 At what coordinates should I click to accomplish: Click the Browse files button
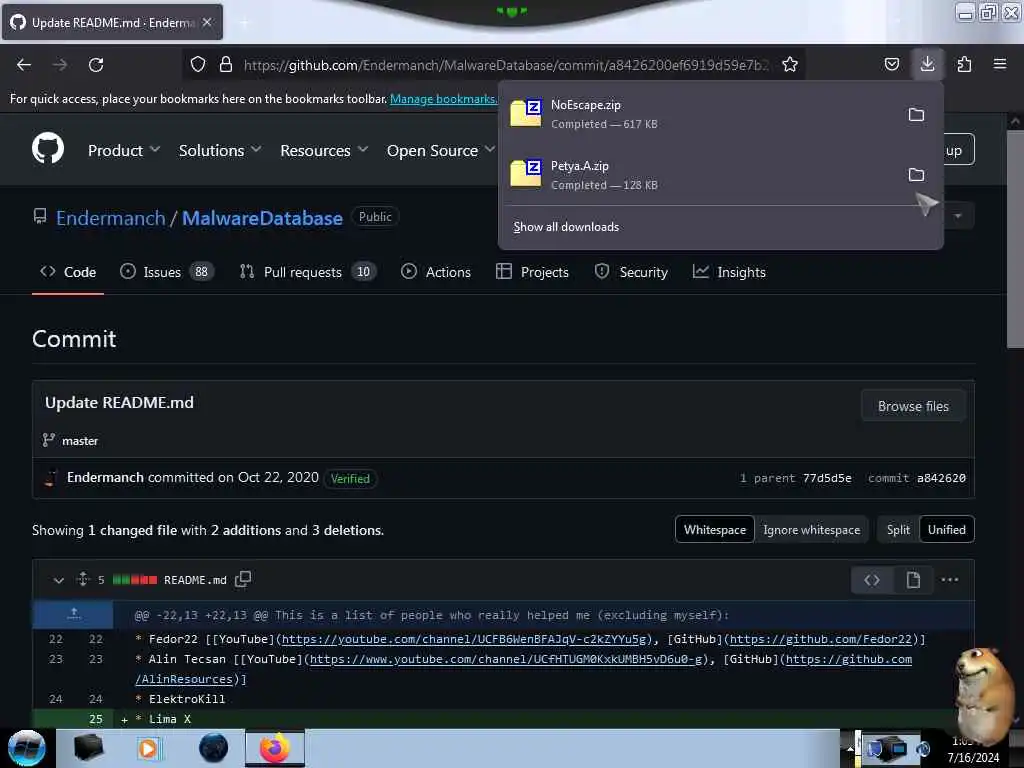point(913,406)
